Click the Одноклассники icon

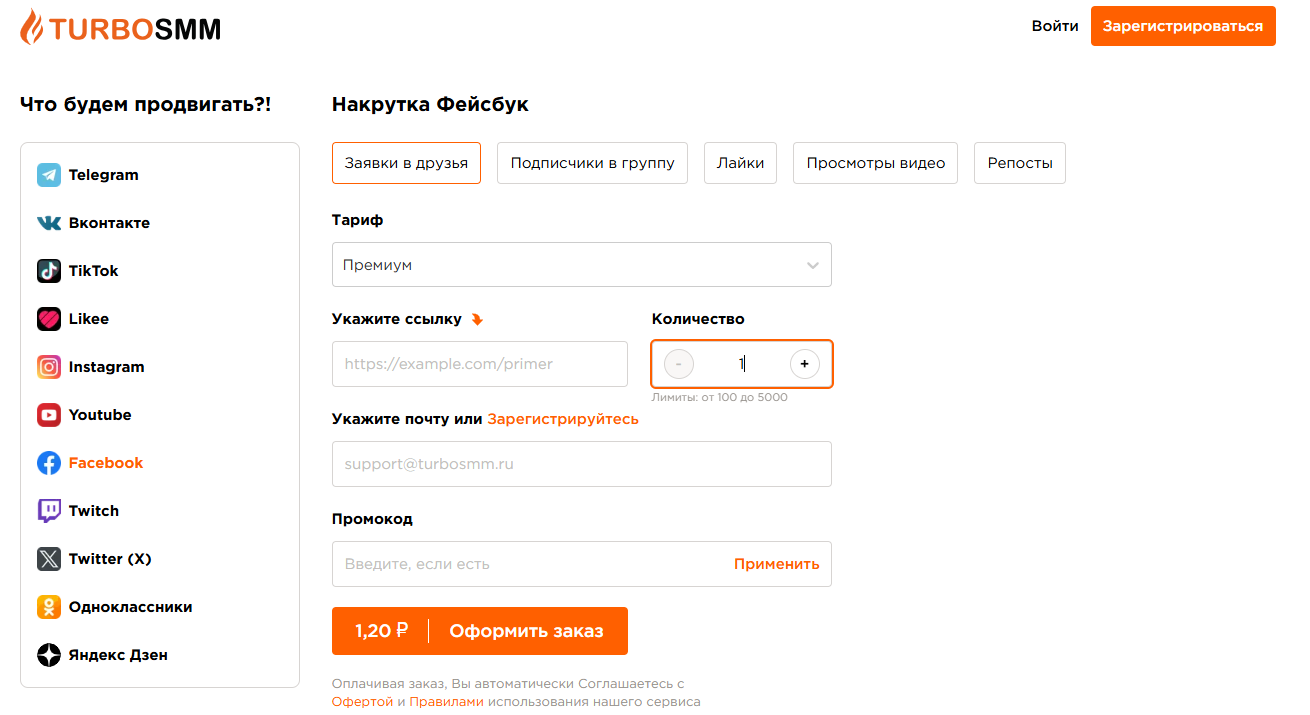(49, 607)
